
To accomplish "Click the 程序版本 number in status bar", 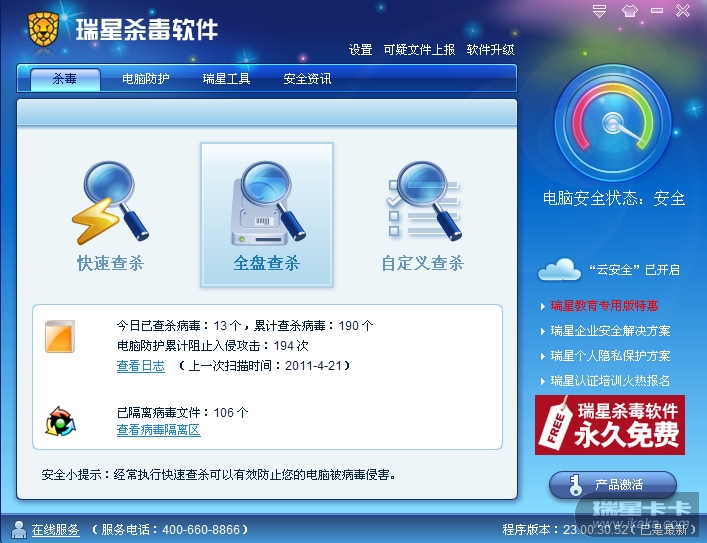I will coord(601,529).
